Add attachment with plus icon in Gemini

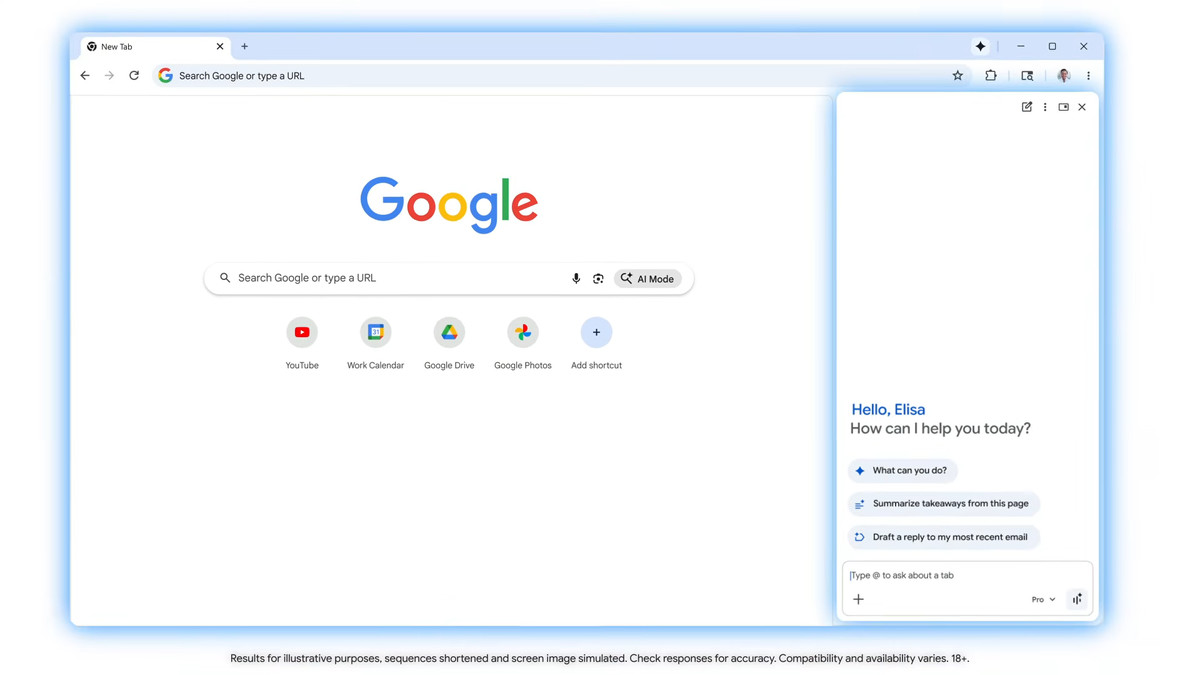858,599
